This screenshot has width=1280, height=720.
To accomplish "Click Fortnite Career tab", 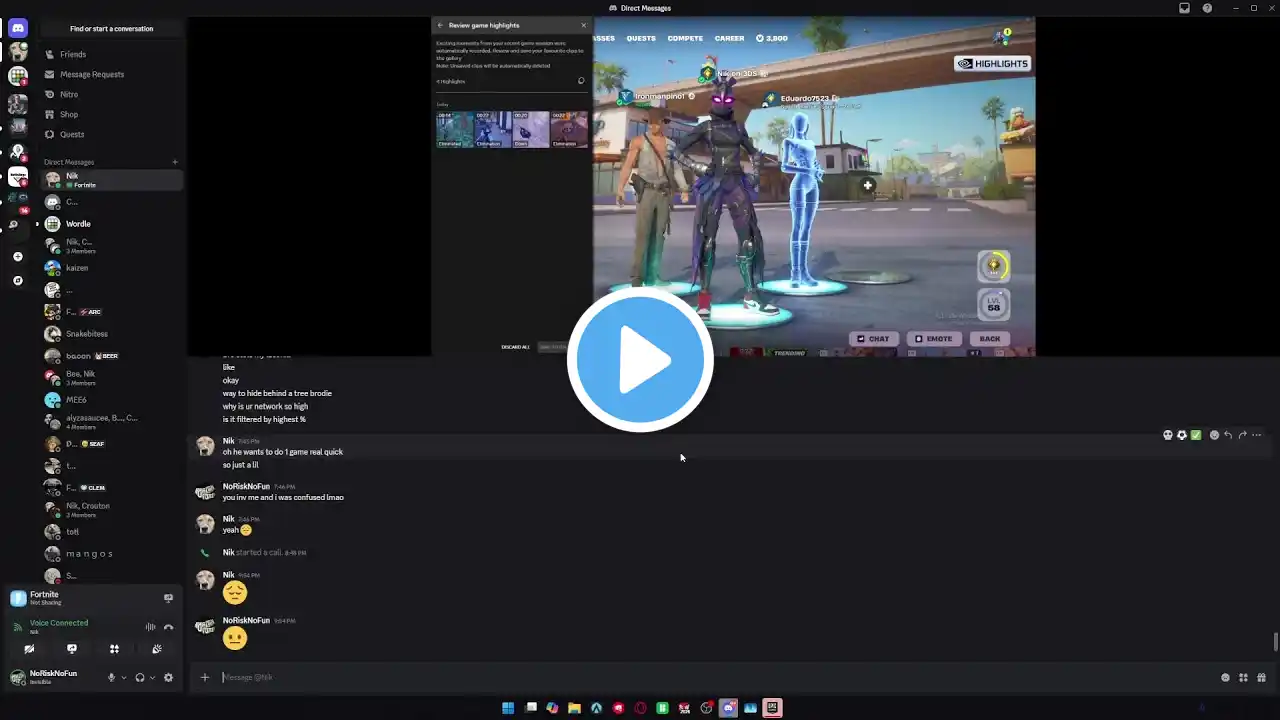I will (x=729, y=38).
